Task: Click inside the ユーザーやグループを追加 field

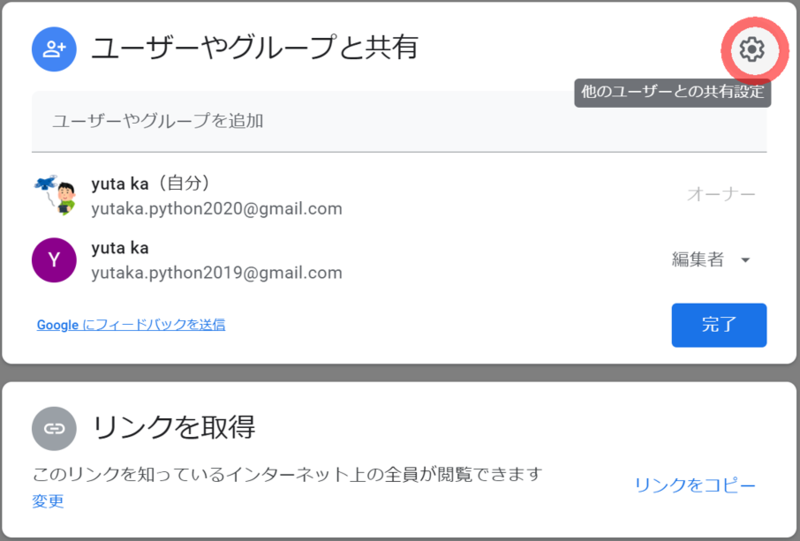Action: pos(399,121)
